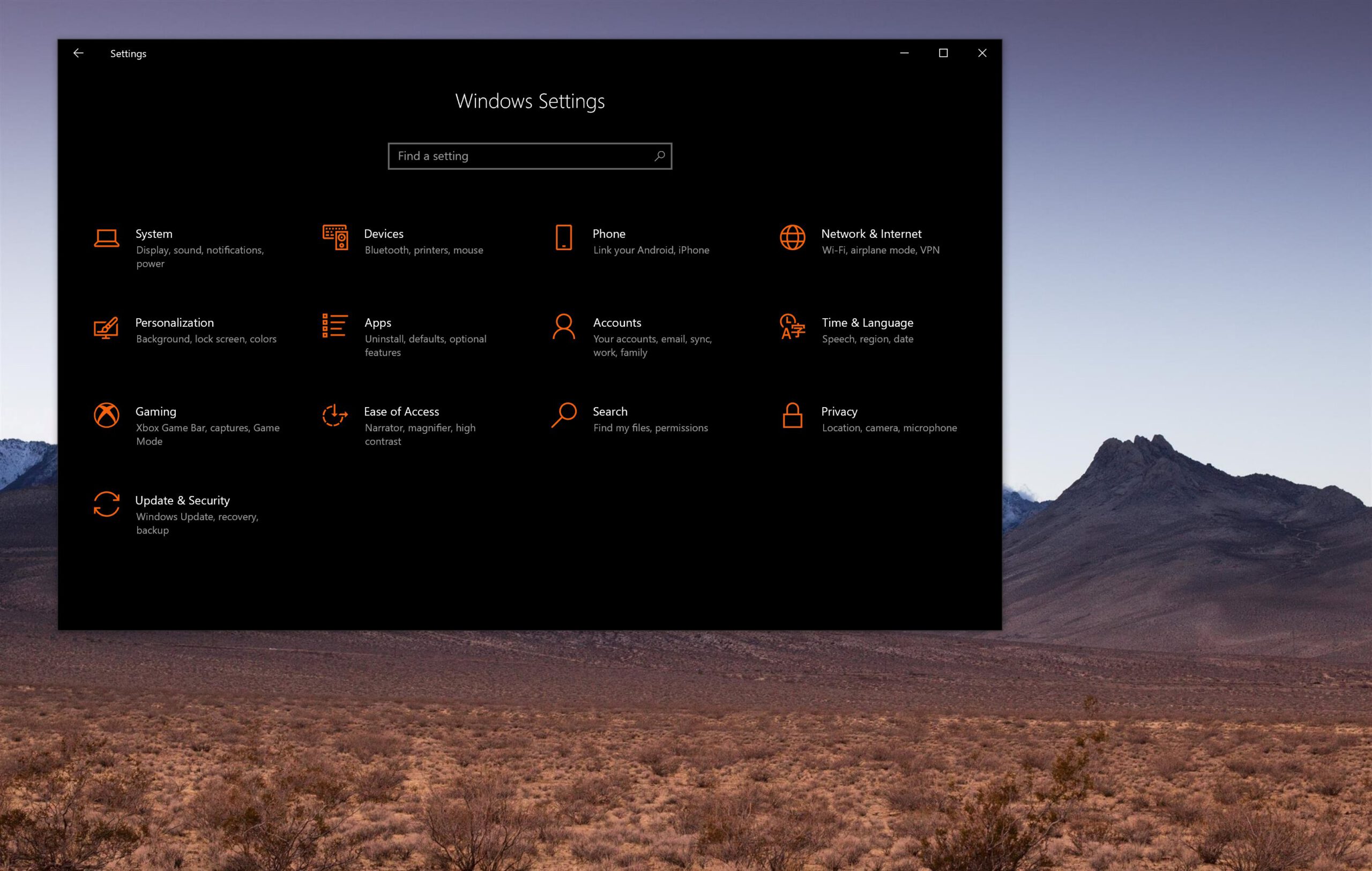Click the 'Windows Settings' heading
This screenshot has width=1372, height=871.
[x=530, y=101]
